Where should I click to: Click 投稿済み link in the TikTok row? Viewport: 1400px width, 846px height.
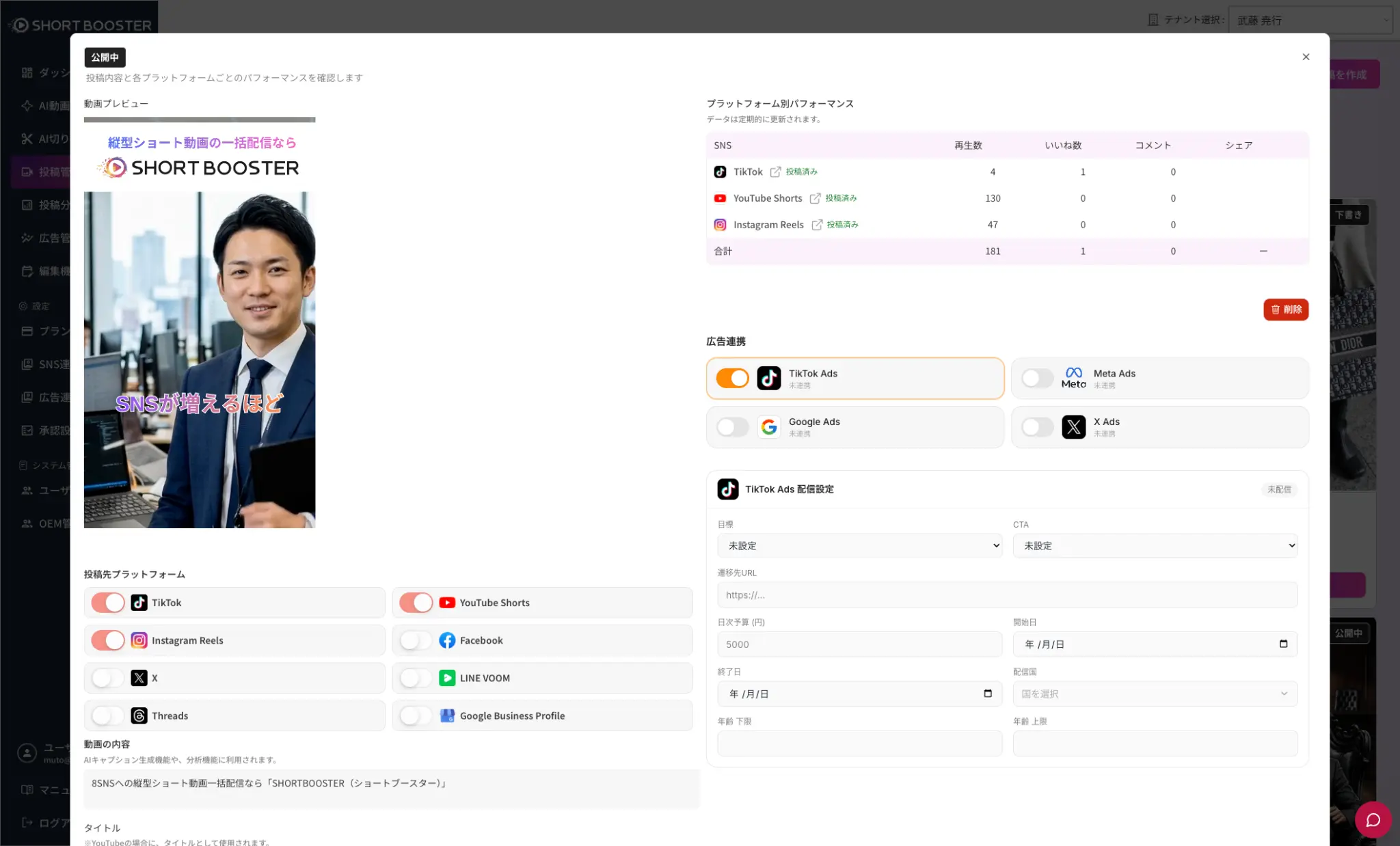[801, 172]
